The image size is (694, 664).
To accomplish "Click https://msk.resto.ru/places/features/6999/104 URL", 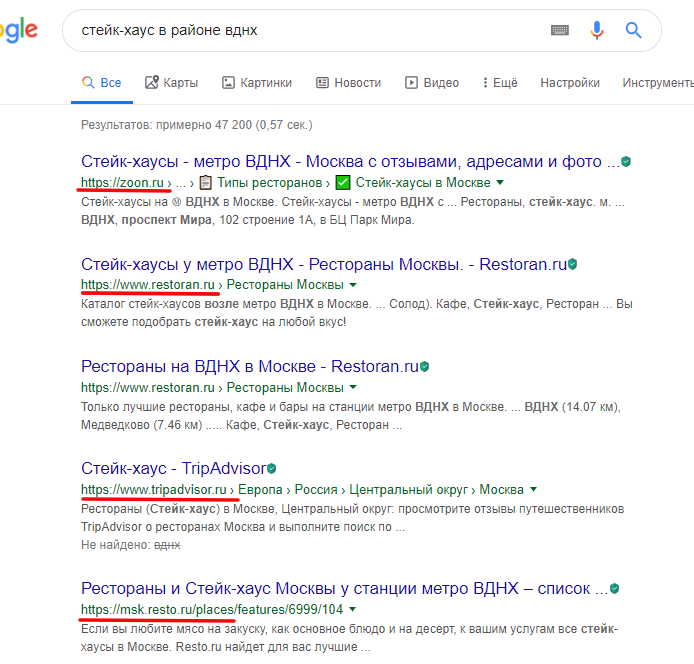I will [x=212, y=610].
